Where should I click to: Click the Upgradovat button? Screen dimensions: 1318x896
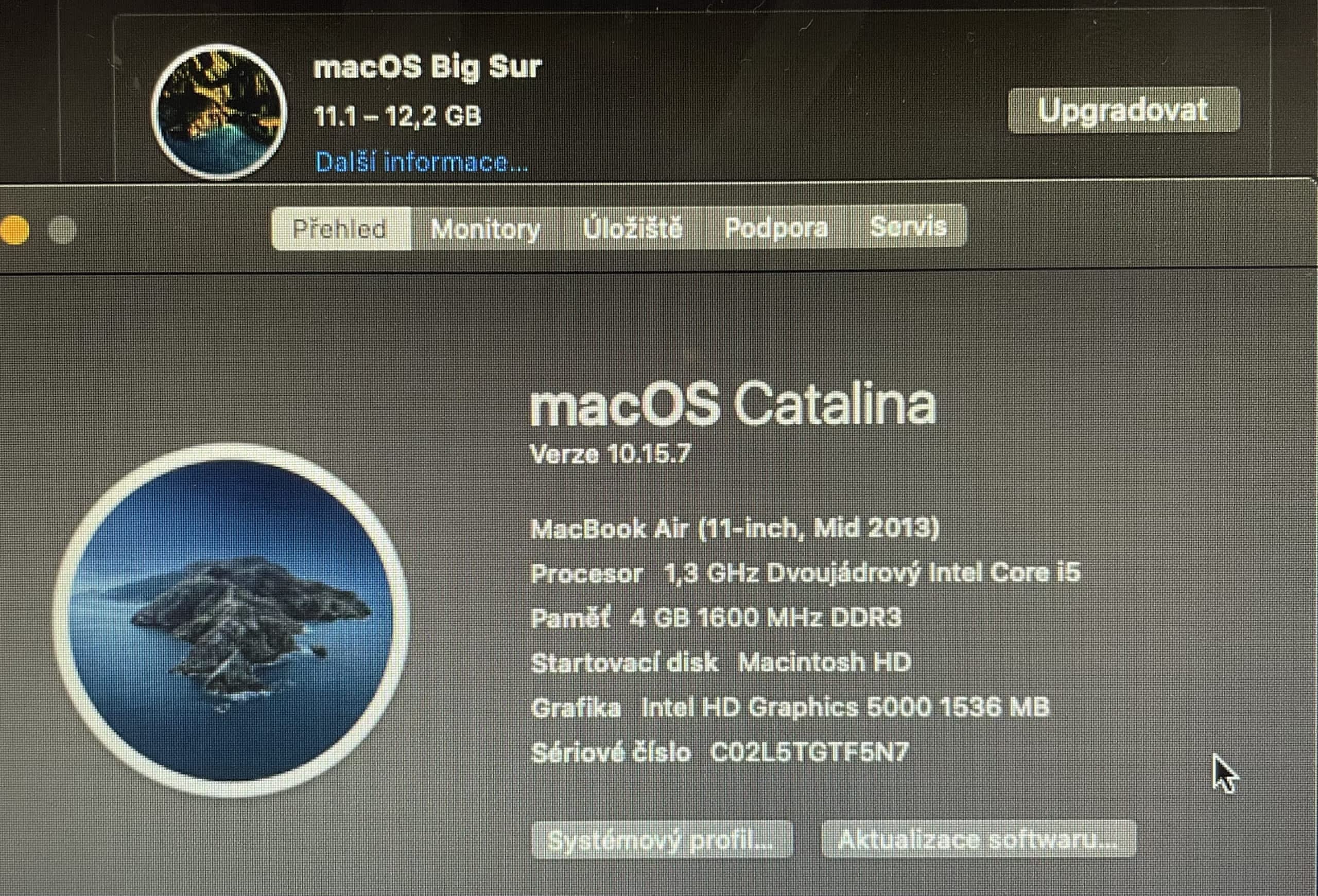(1123, 110)
